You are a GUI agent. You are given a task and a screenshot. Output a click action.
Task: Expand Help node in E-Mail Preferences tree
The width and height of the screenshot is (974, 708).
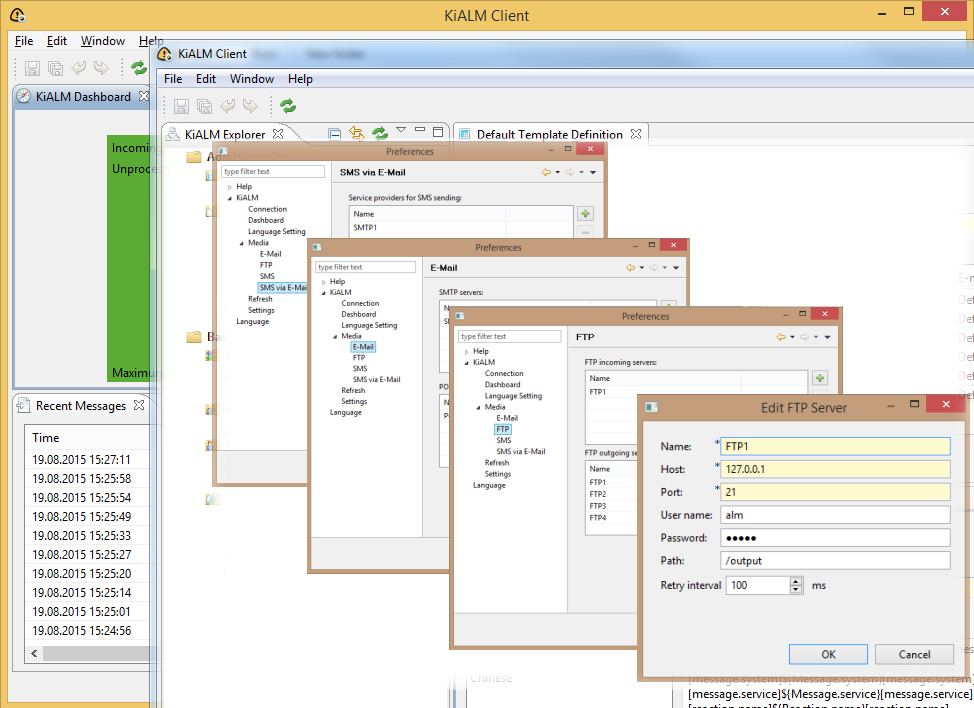click(324, 282)
